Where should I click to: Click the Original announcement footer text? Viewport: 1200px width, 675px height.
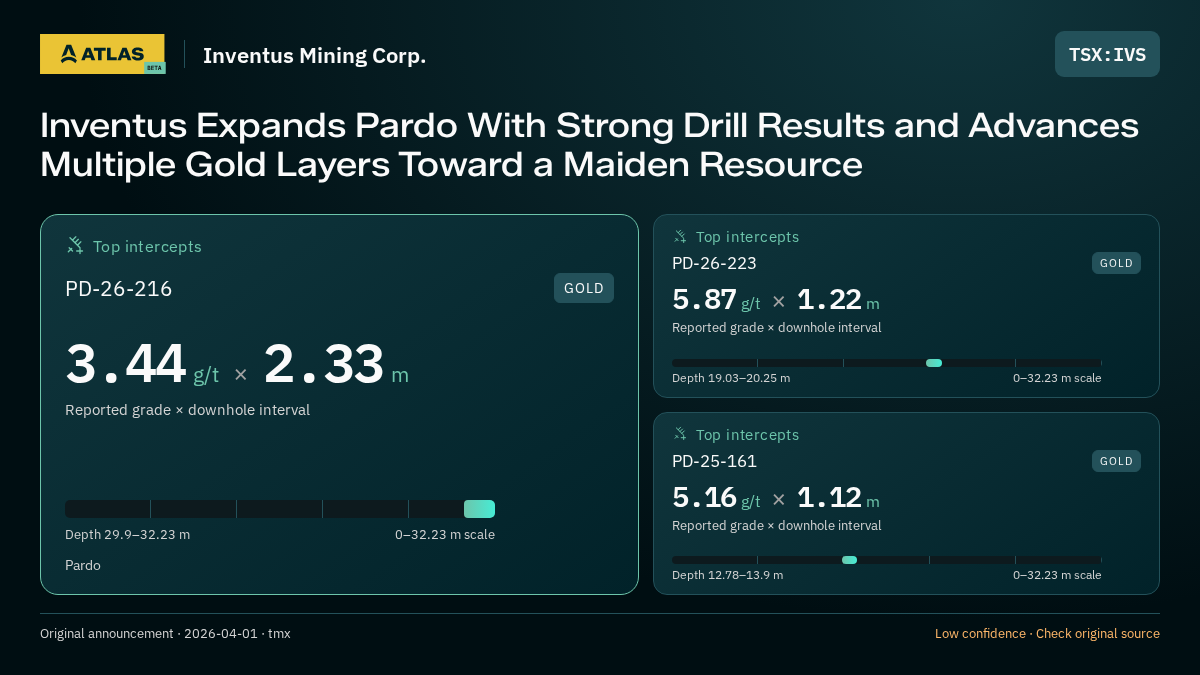(x=165, y=634)
